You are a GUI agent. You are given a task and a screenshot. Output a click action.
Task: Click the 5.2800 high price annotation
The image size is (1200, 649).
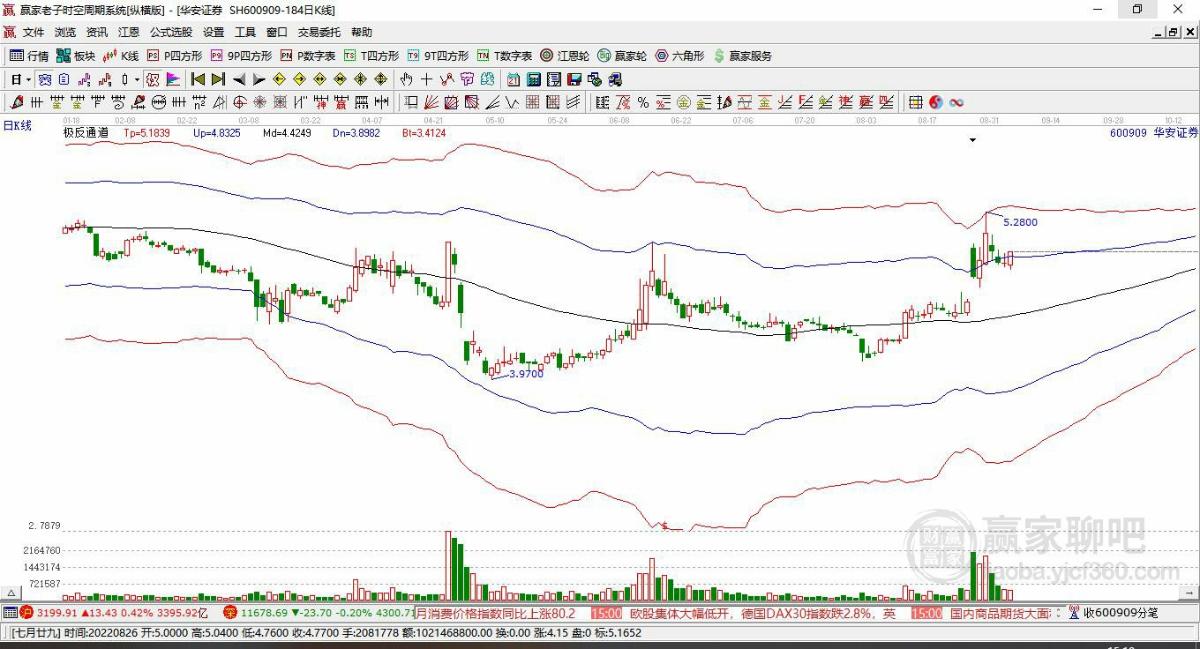(1020, 222)
